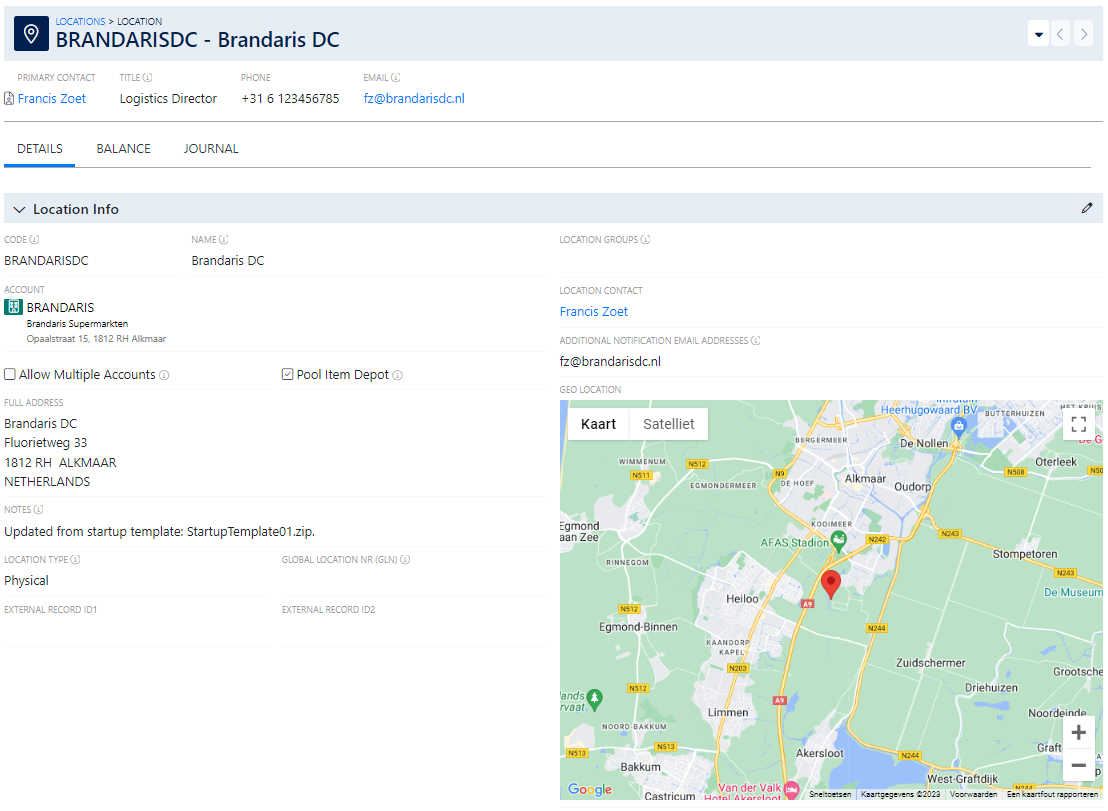Click the phone number +31 6 123456785
Viewport: 1108px width, 811px height.
click(290, 98)
